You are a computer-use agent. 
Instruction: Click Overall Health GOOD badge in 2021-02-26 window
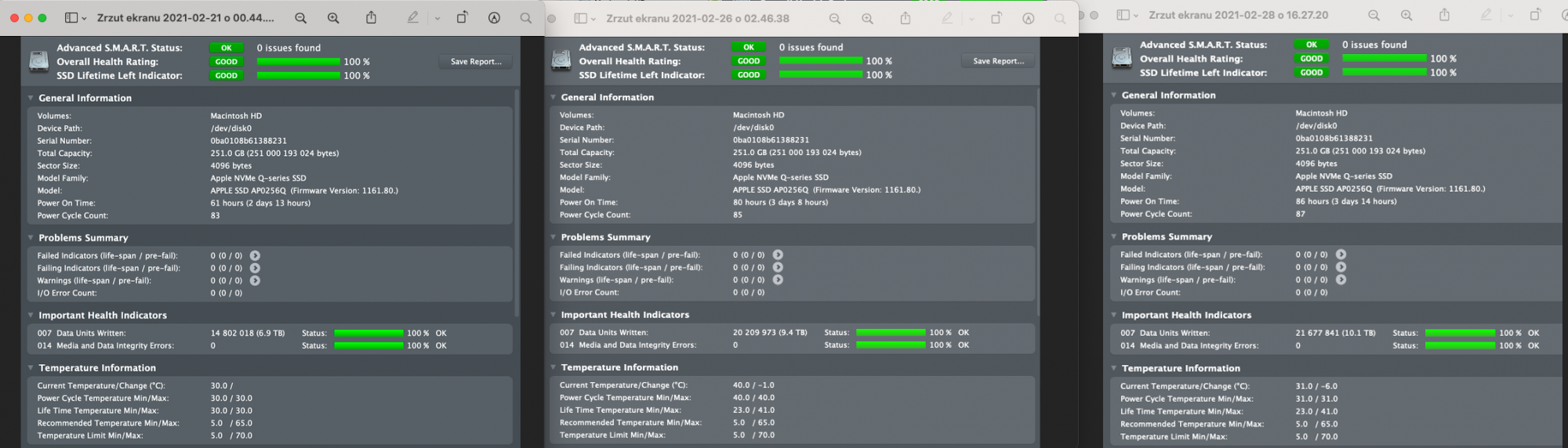pos(749,61)
